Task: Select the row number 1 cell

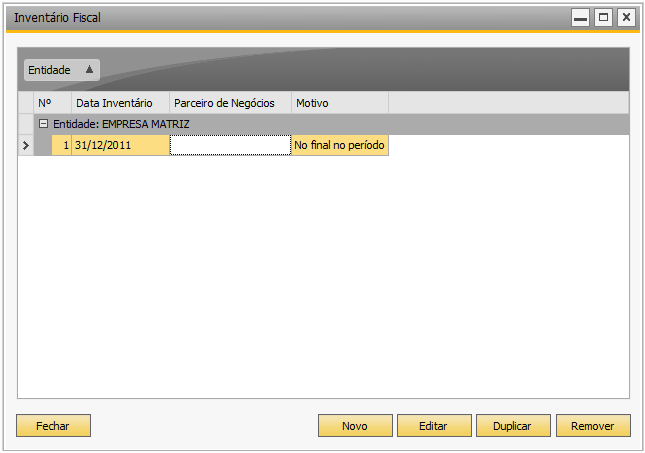Action: (61, 145)
